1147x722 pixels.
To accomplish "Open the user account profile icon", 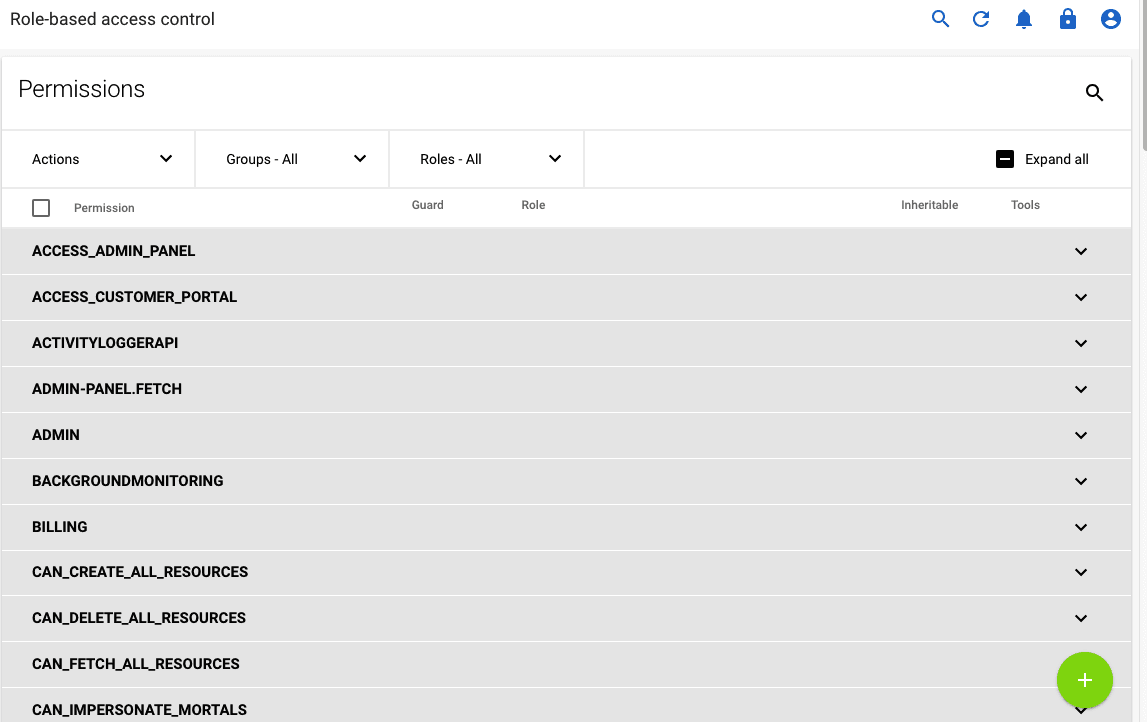I will click(1110, 19).
